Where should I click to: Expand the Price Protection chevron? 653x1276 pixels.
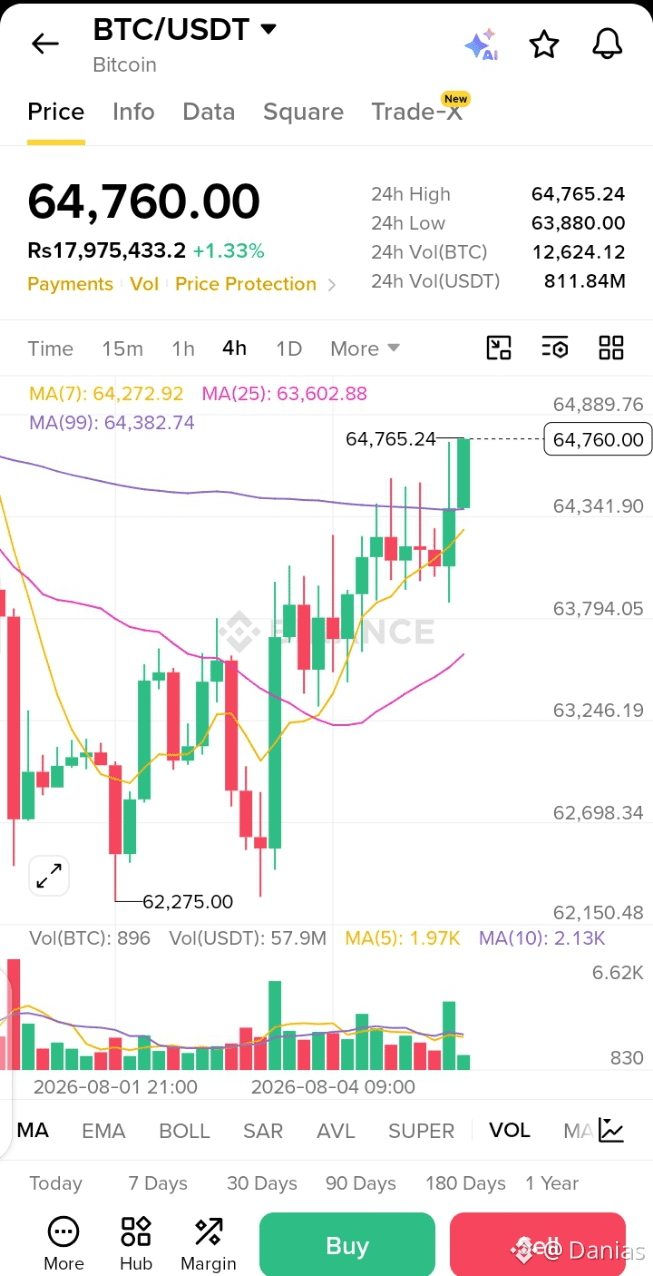tap(332, 285)
